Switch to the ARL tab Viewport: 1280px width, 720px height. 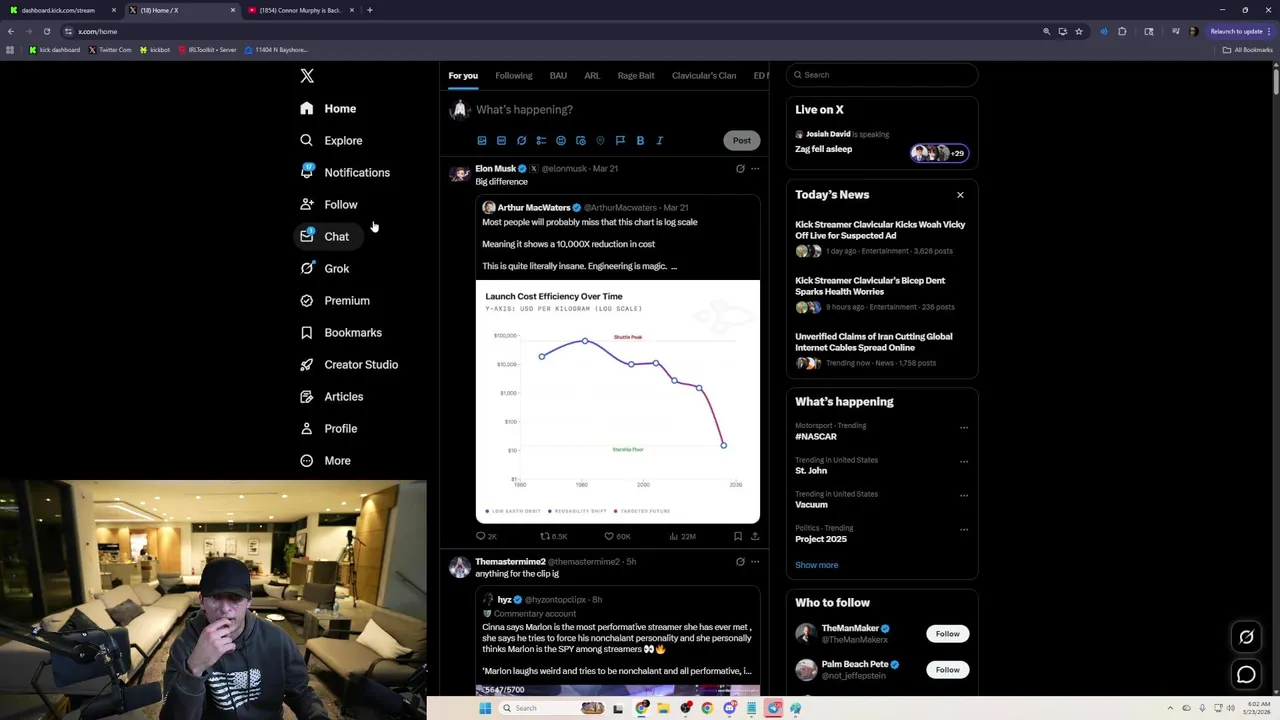coord(592,76)
